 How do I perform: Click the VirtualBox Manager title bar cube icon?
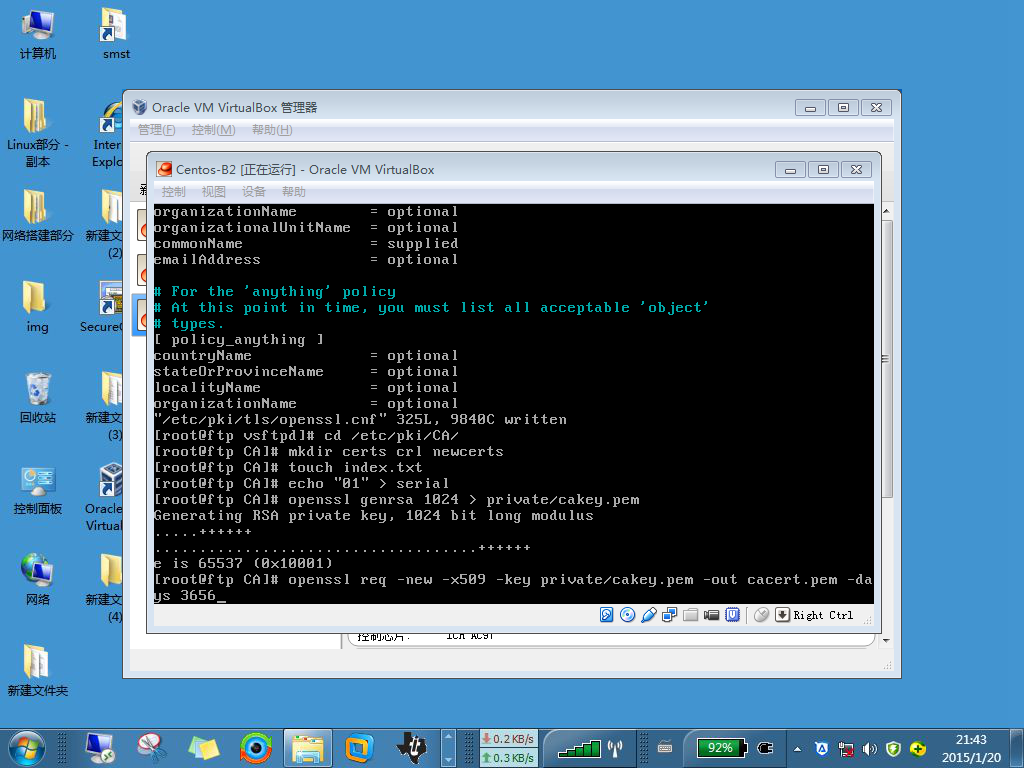139,107
